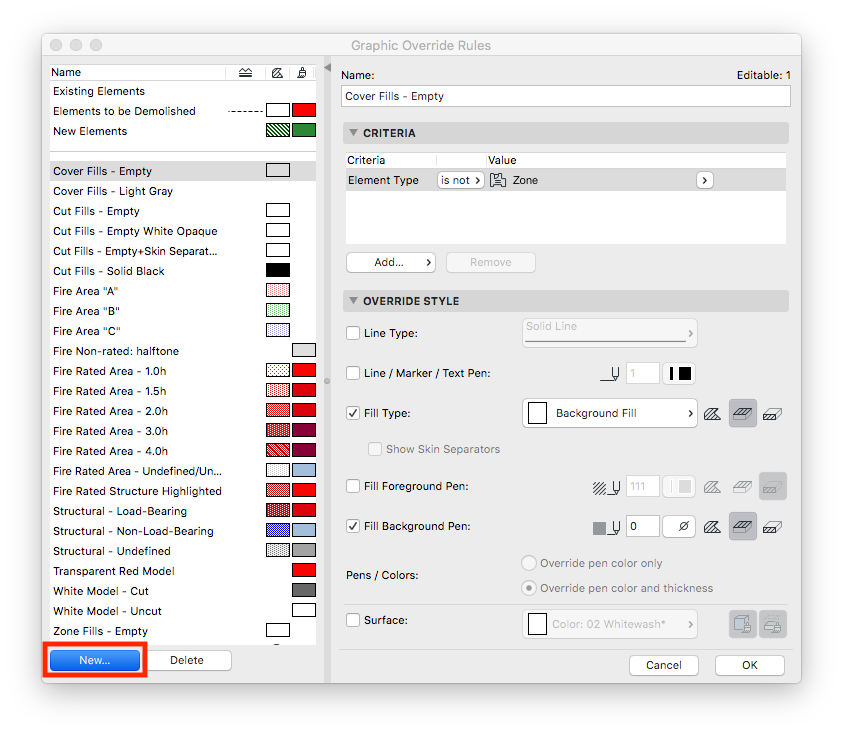Click the surface paint column header icon
Screen dimensions: 843x733
(302, 73)
